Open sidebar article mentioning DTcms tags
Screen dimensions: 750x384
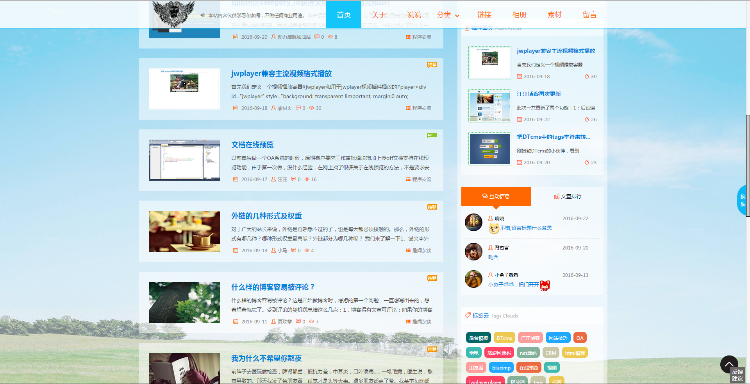[x=553, y=137]
